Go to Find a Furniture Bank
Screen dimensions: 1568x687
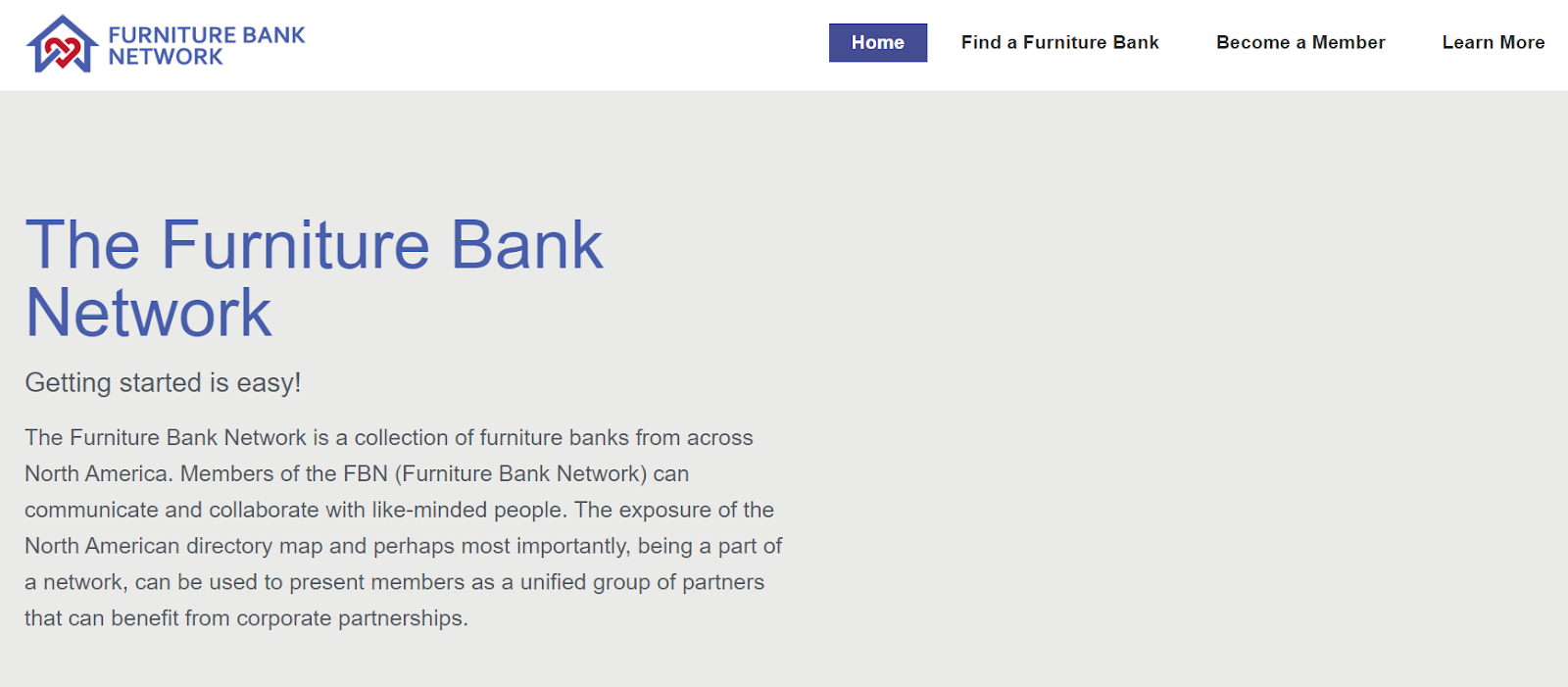[x=1059, y=42]
